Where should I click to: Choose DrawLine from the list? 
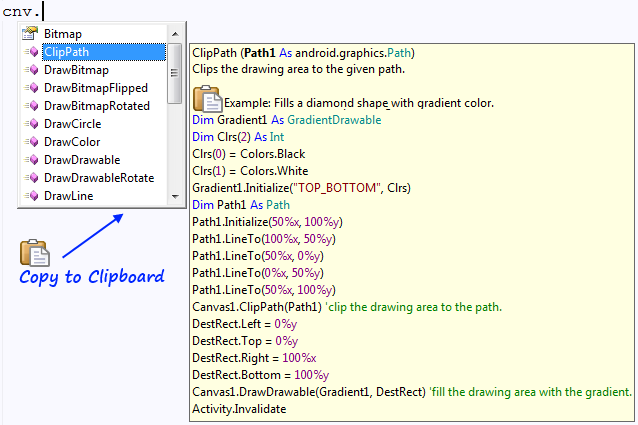(x=68, y=196)
